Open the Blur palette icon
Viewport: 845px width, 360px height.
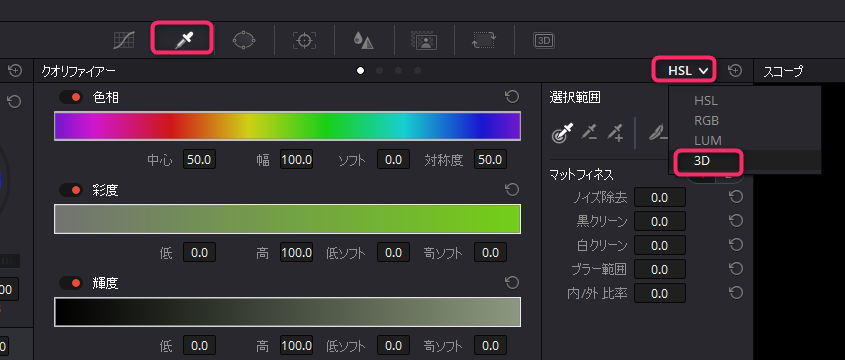tap(364, 40)
